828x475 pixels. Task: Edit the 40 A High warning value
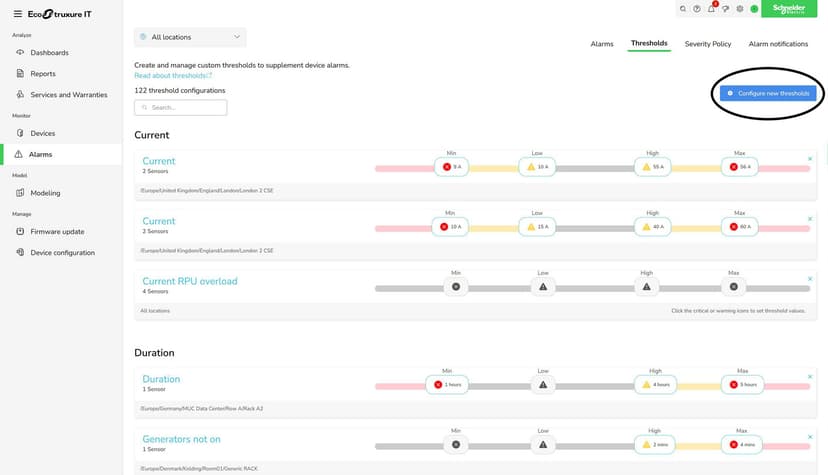point(653,227)
